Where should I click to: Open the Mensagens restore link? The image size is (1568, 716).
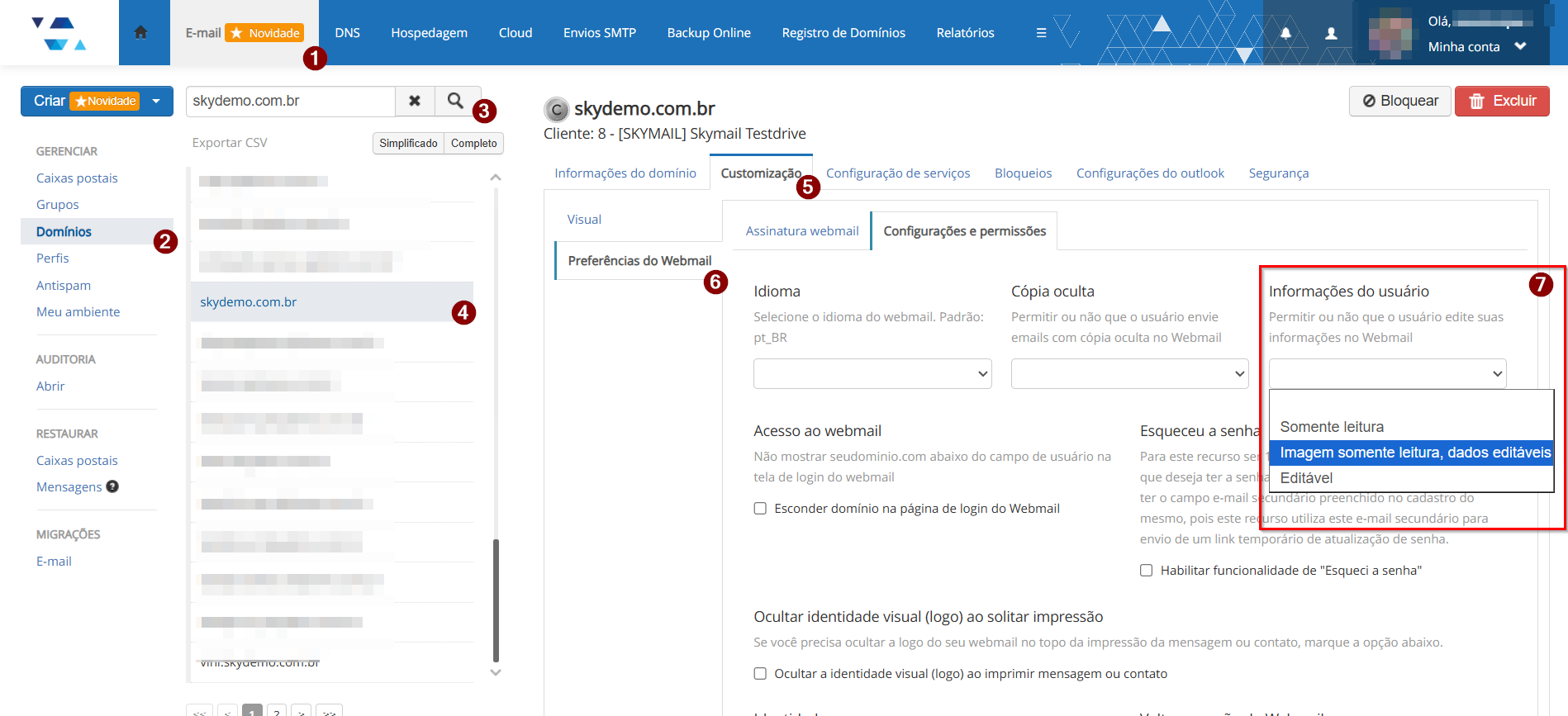69,487
